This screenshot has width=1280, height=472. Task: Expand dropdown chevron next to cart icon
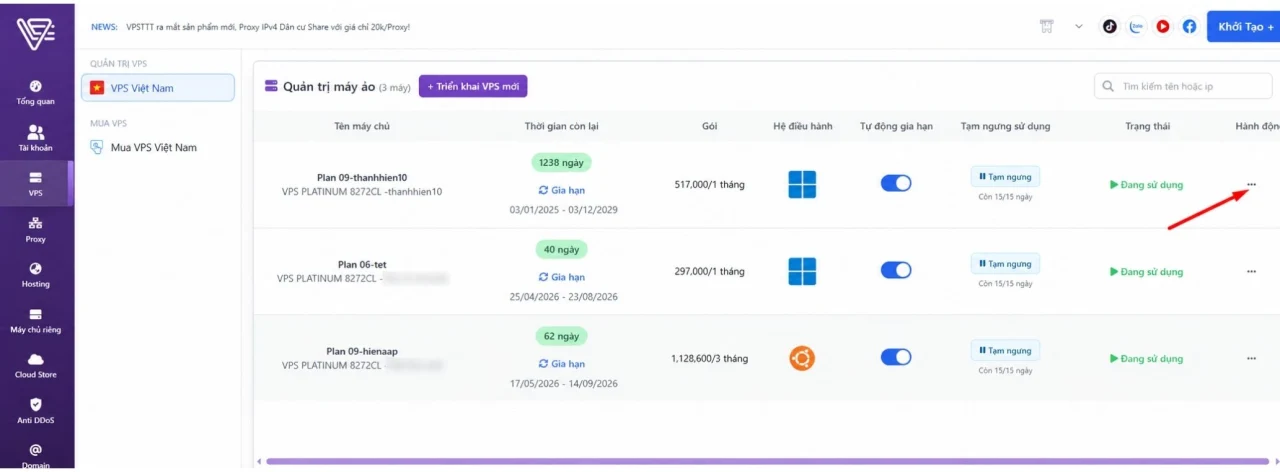tap(1078, 27)
